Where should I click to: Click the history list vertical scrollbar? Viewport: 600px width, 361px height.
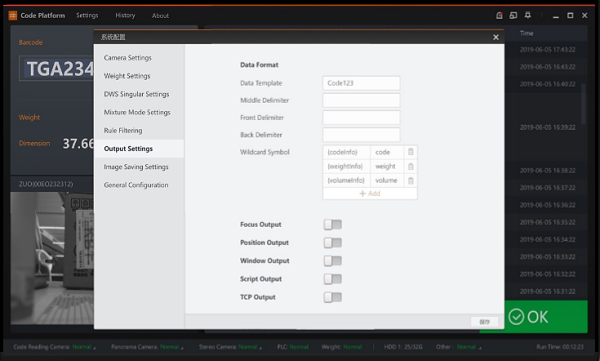click(584, 103)
